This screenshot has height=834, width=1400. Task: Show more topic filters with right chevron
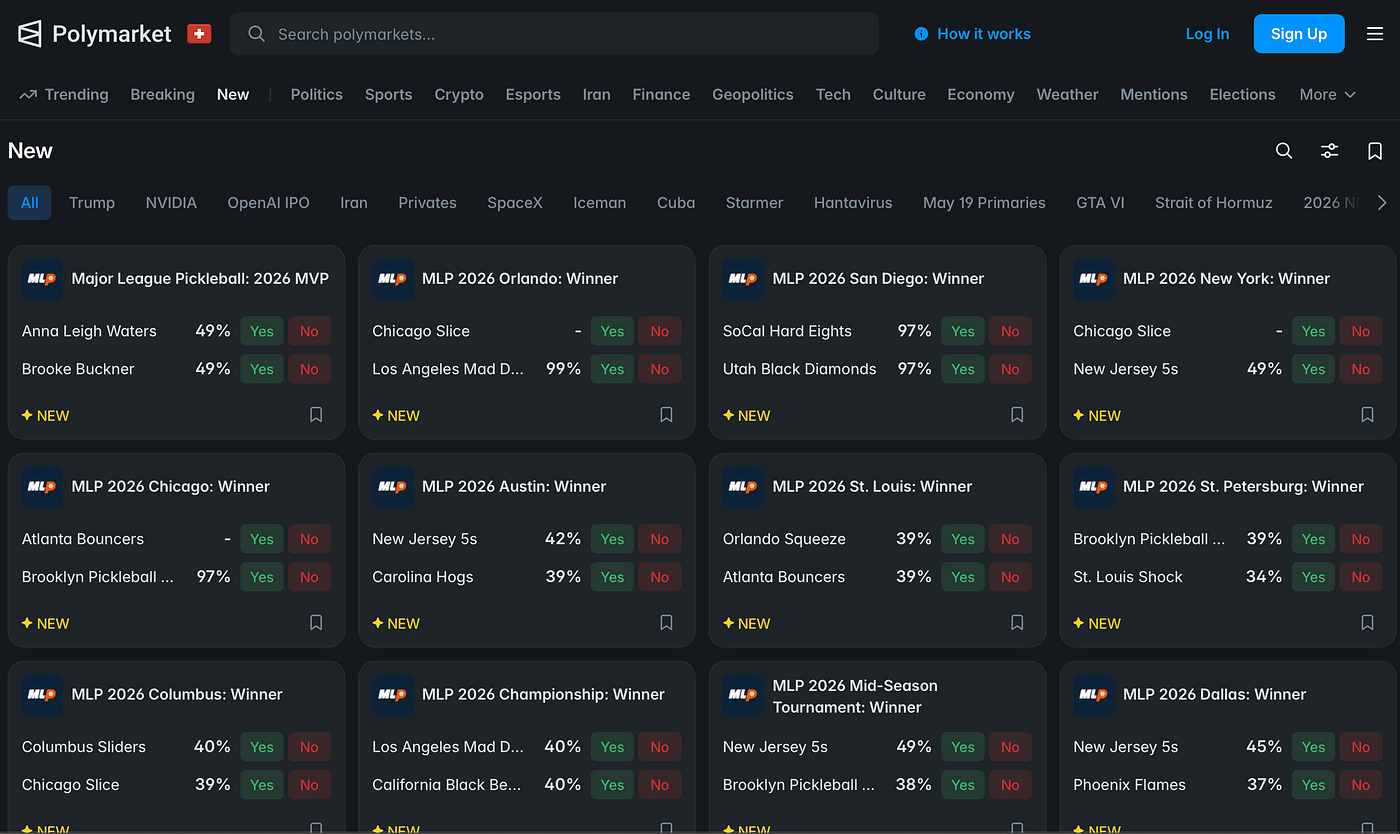click(x=1382, y=203)
